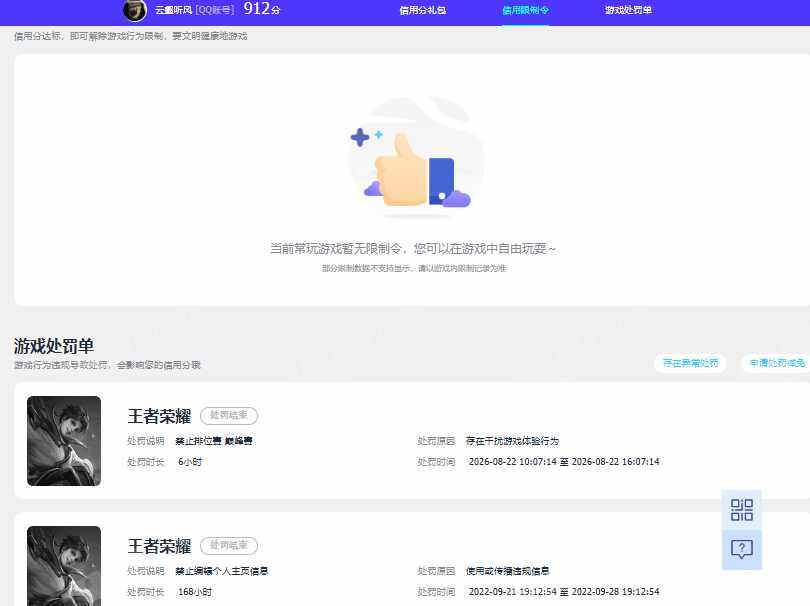Click the 申请处罚减免 button
This screenshot has height=606, width=810.
pyautogui.click(x=777, y=363)
